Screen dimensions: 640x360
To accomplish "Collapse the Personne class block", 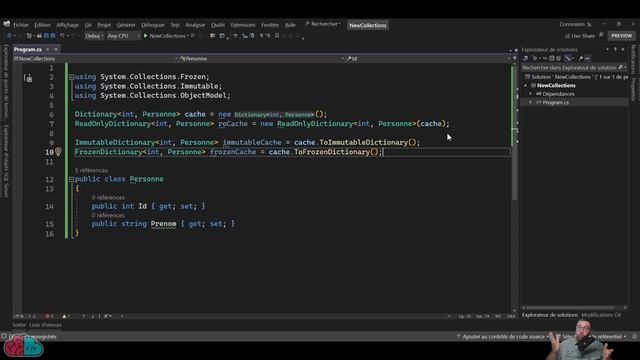I will [71, 179].
